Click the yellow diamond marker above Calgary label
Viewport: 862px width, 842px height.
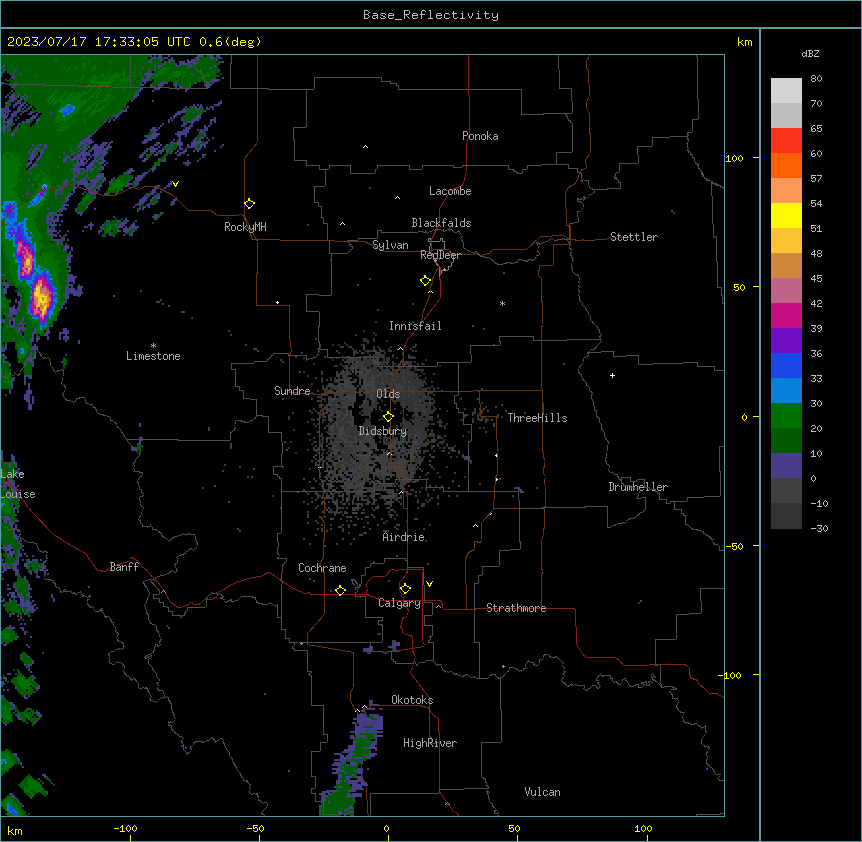405,589
